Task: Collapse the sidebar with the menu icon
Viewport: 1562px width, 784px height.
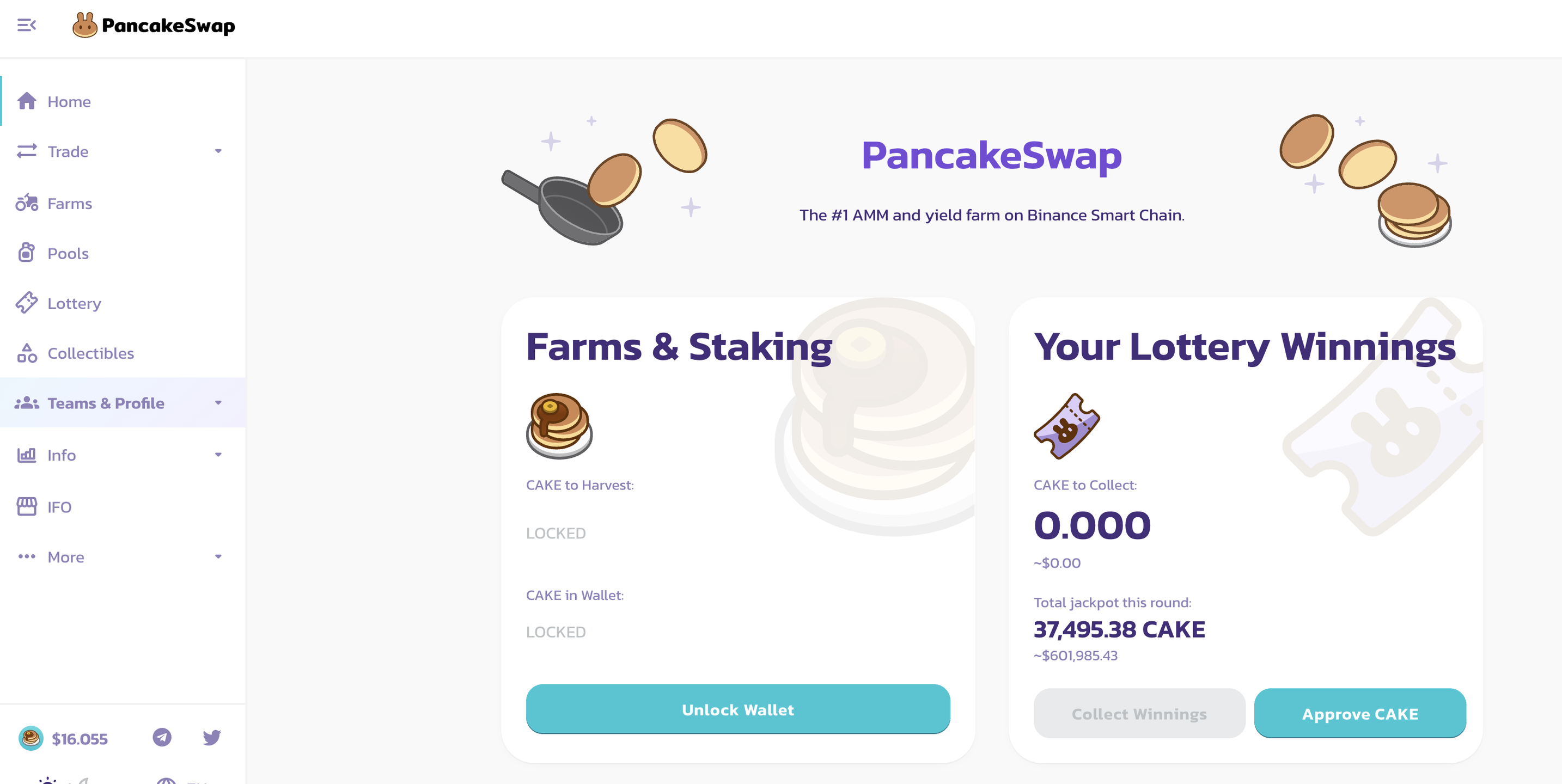Action: (x=26, y=25)
